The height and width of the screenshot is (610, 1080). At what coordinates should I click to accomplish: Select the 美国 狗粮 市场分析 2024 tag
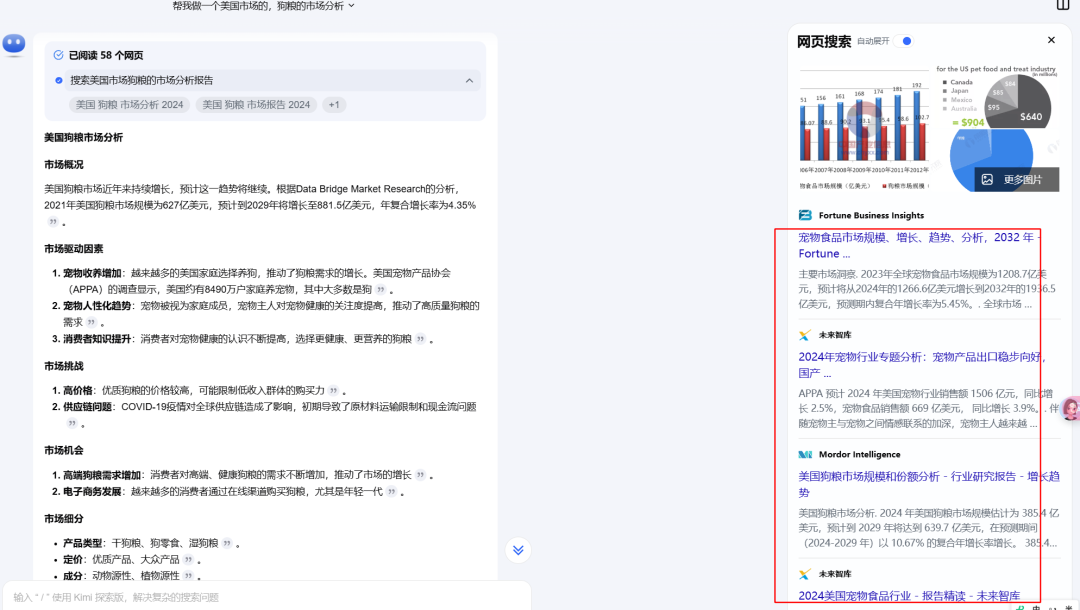tap(129, 104)
